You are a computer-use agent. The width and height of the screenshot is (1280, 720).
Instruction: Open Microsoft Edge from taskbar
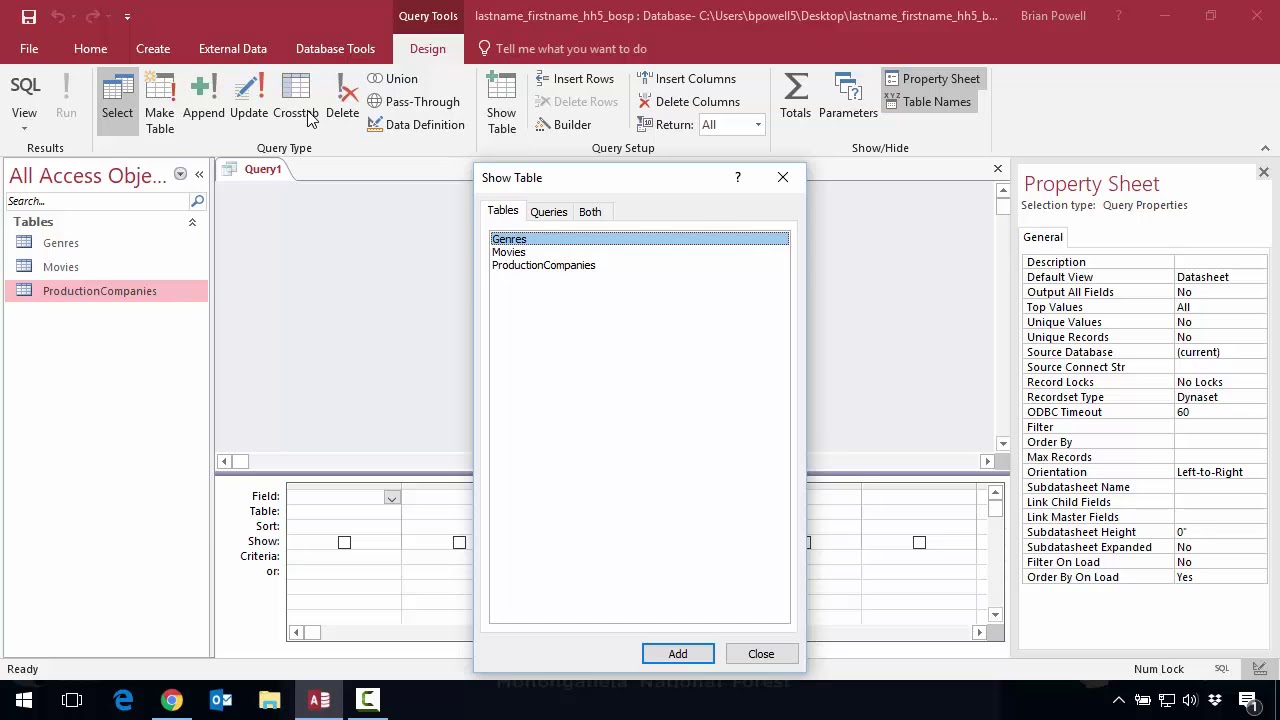pos(123,700)
